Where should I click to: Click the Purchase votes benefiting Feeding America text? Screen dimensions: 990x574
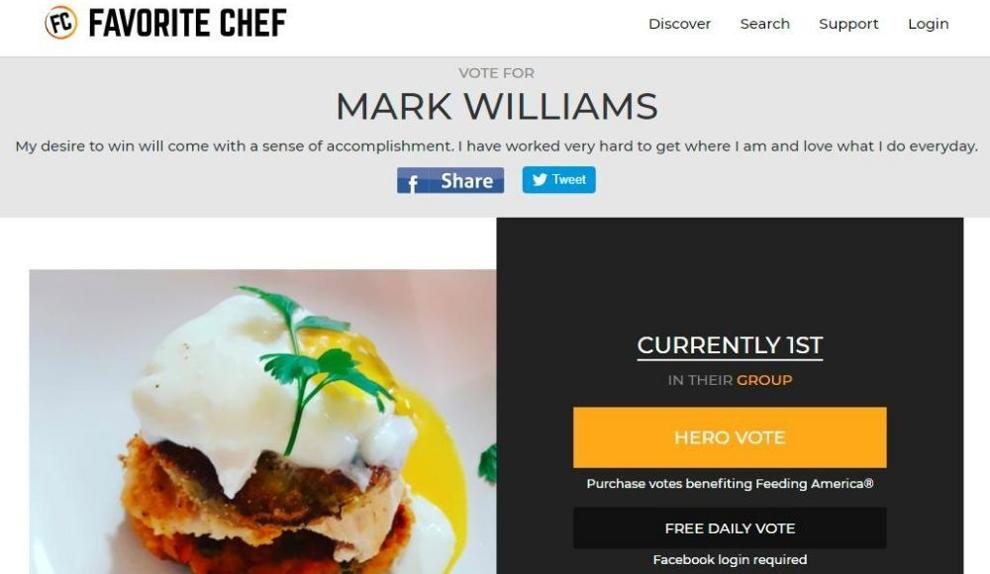click(x=729, y=484)
